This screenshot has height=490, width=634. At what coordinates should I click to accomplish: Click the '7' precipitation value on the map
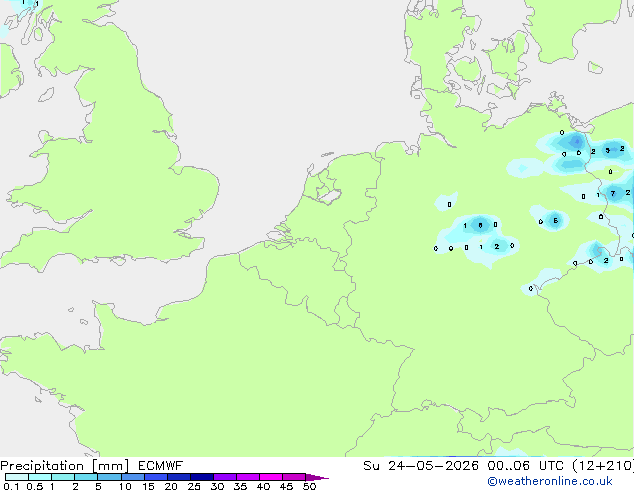613,193
